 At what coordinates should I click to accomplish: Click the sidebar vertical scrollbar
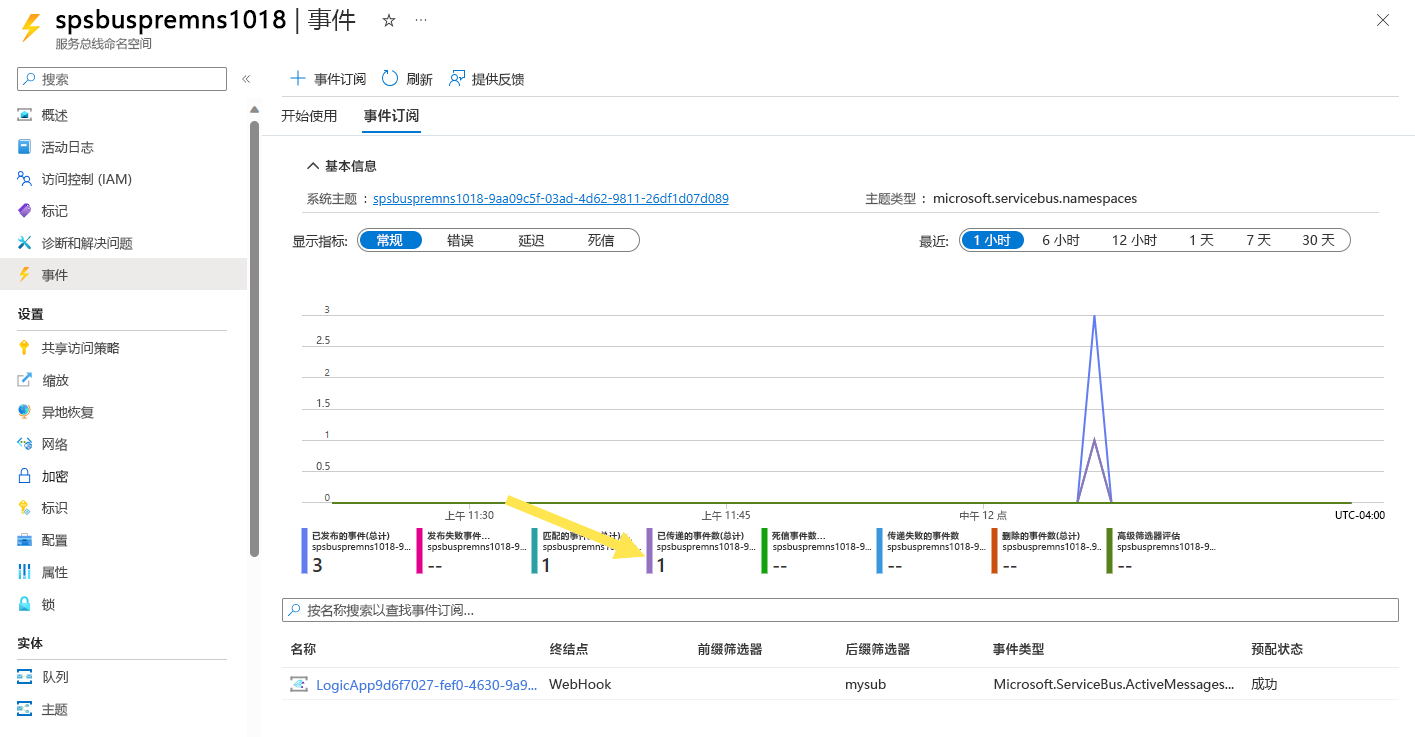[x=254, y=340]
